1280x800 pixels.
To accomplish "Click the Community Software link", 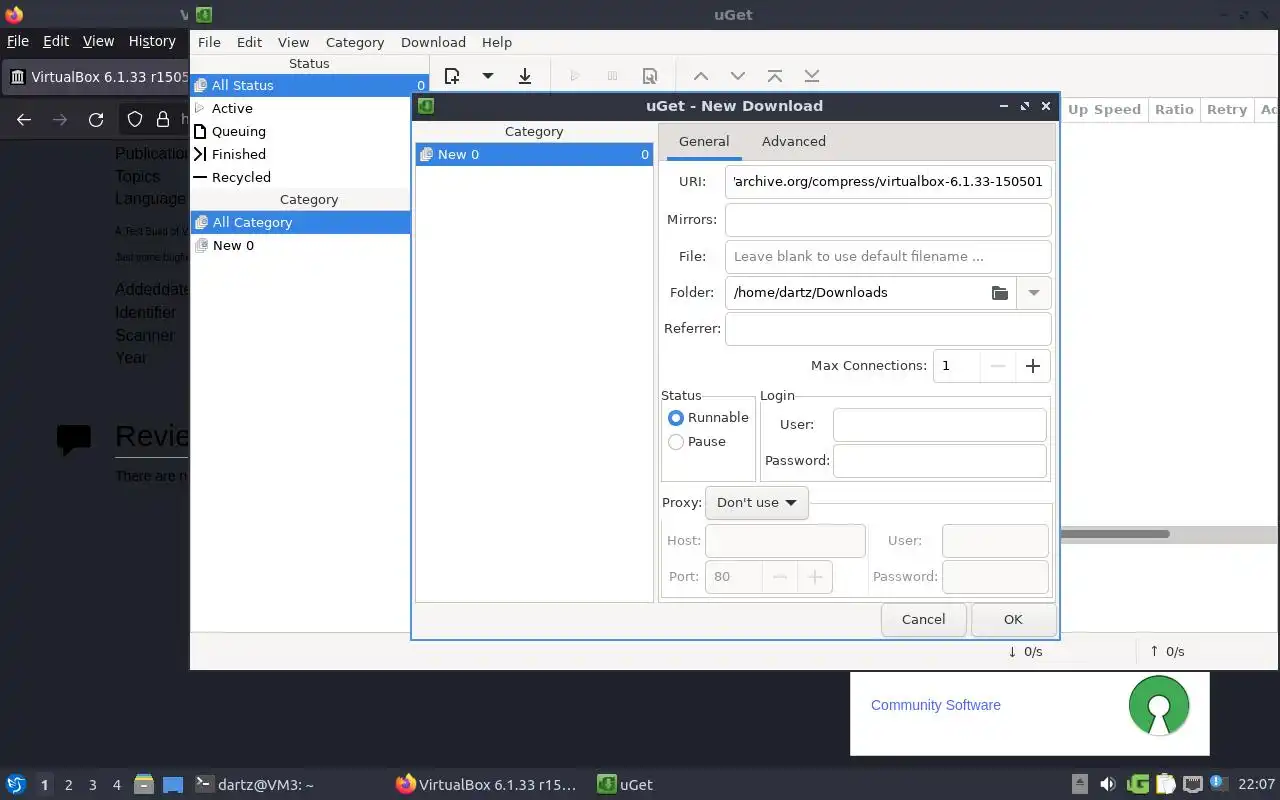I will (936, 705).
